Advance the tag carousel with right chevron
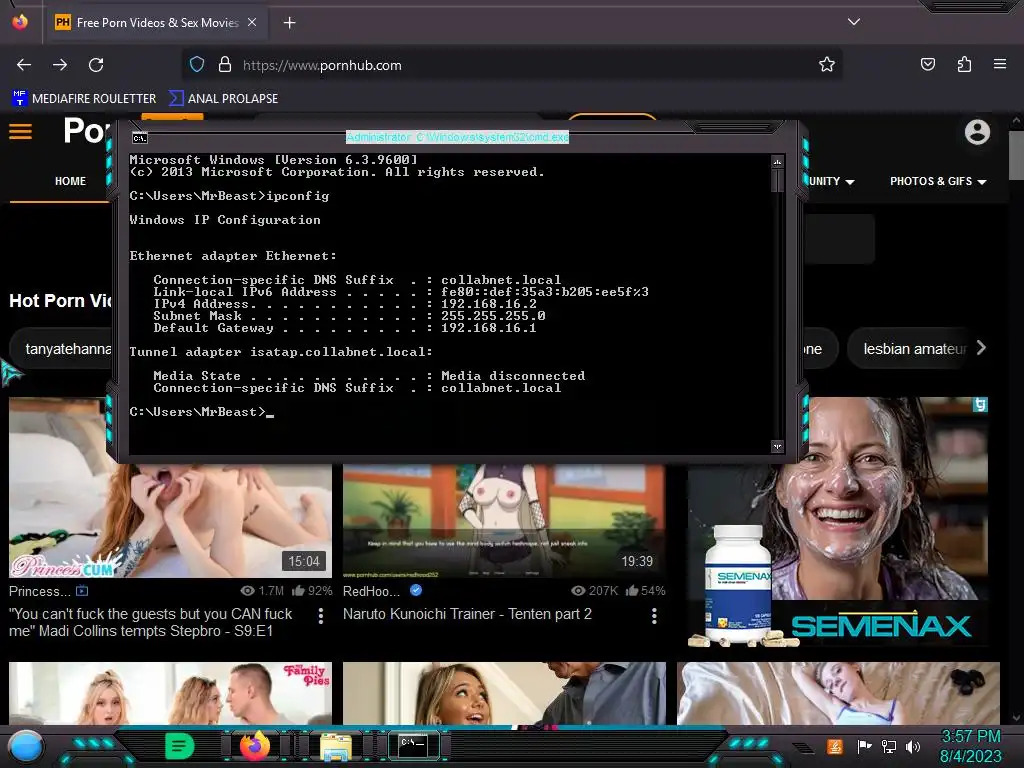This screenshot has width=1024, height=768. pos(981,348)
